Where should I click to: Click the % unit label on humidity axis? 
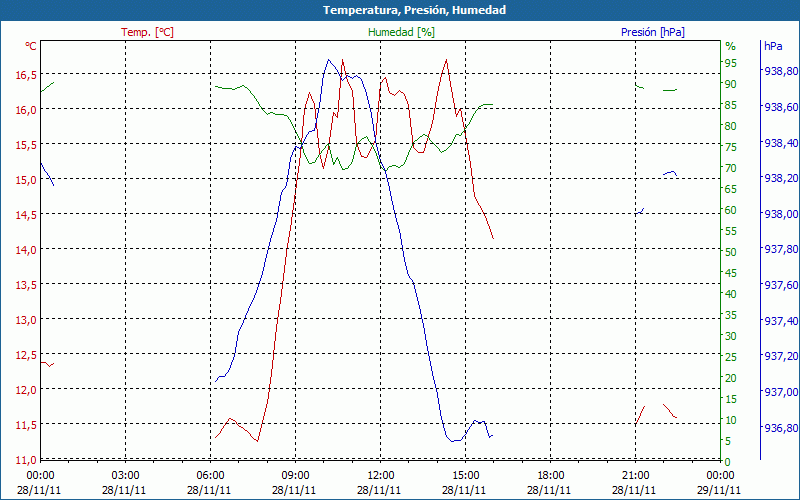click(x=731, y=46)
